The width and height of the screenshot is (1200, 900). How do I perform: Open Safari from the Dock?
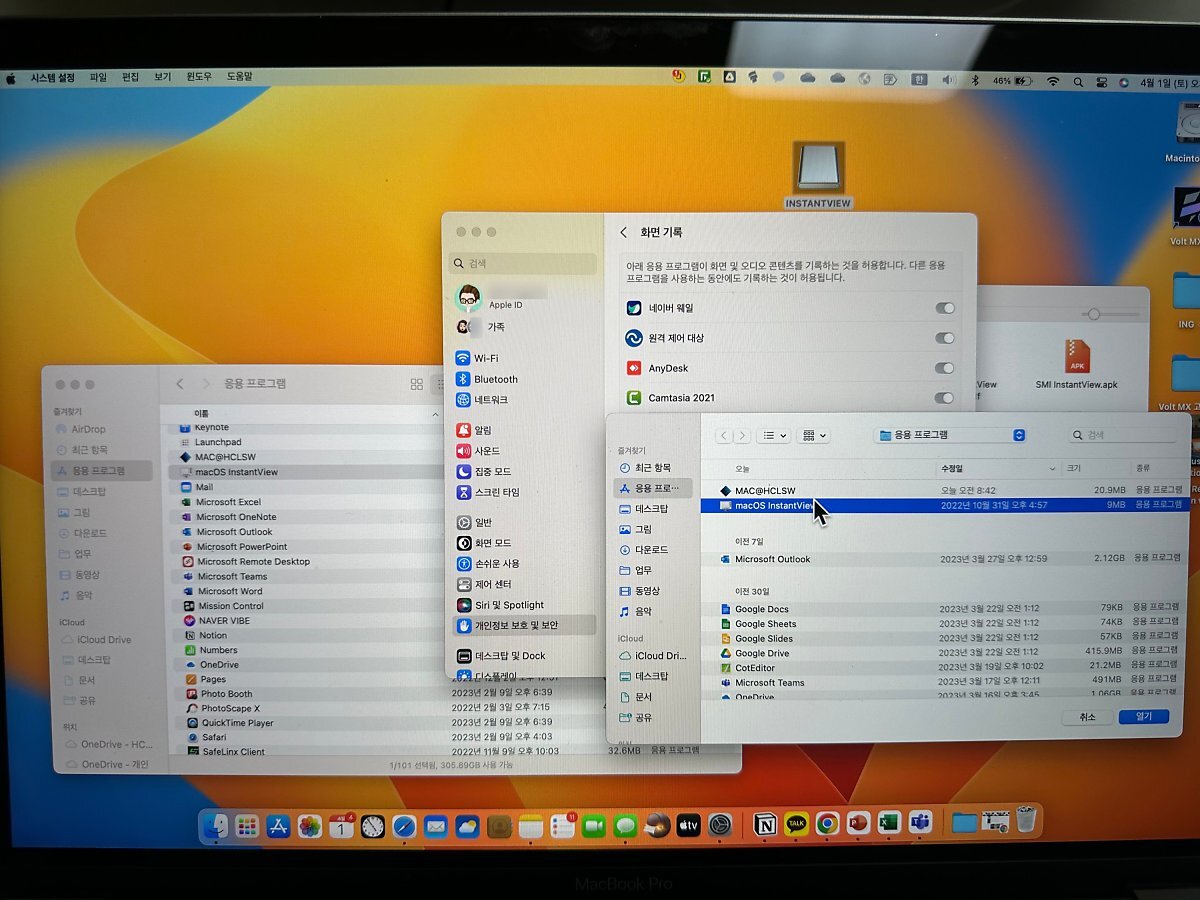pos(404,826)
